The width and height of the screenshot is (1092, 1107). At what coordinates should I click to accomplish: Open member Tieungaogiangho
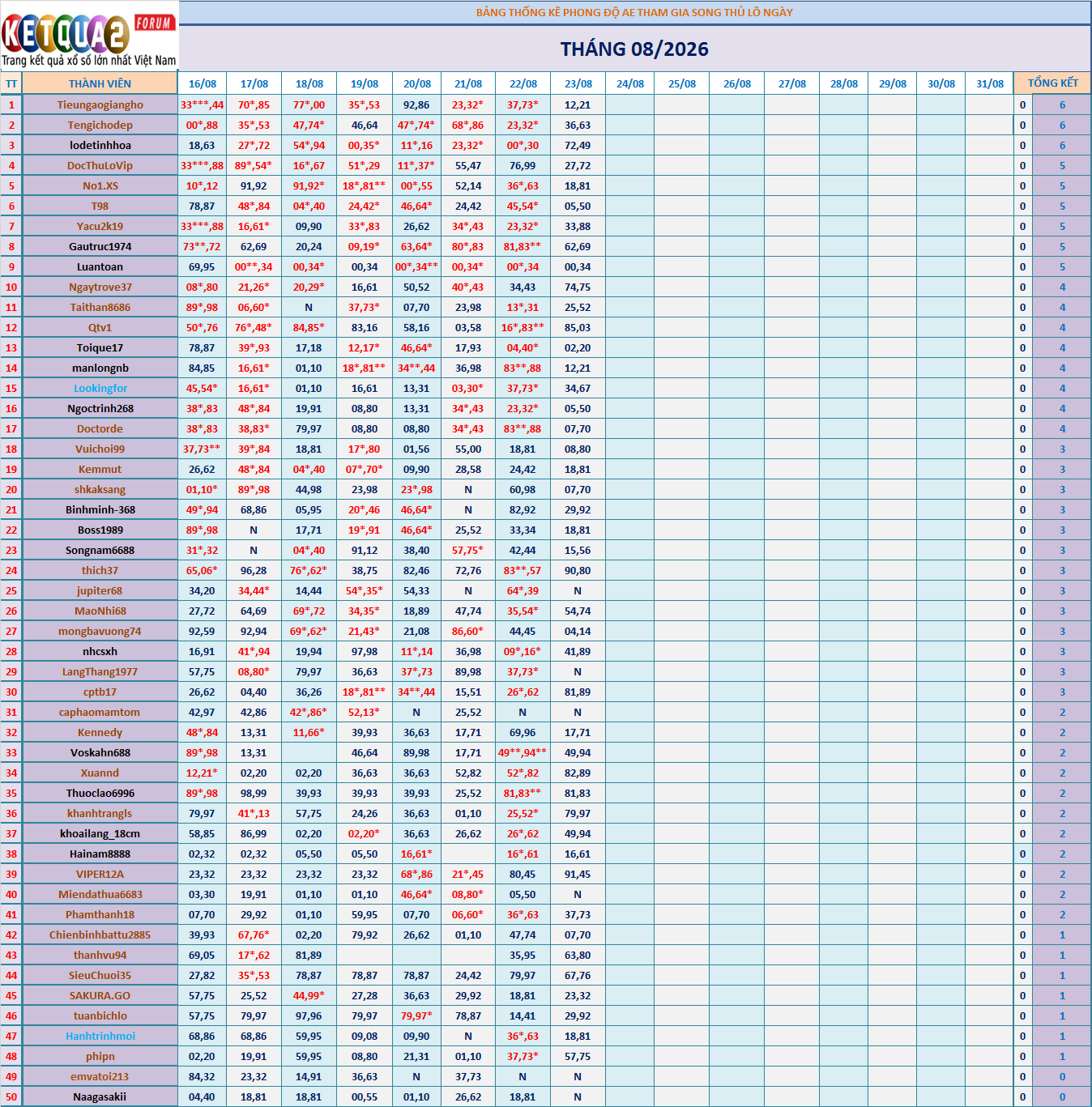click(100, 104)
